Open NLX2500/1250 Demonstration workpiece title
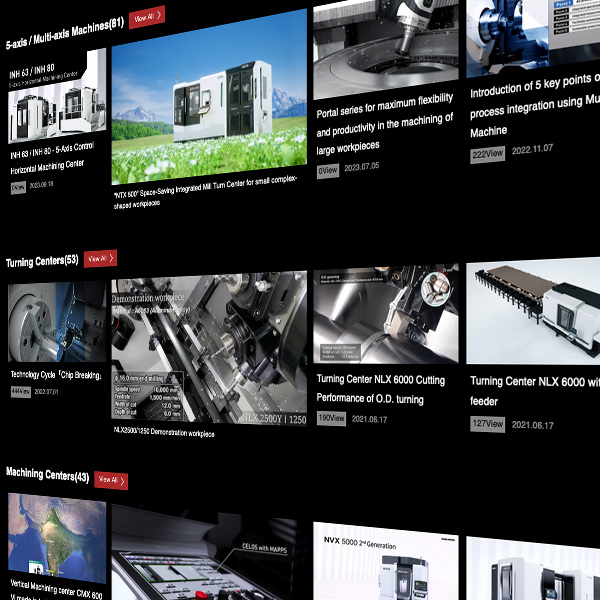This screenshot has width=600, height=600. pyautogui.click(x=164, y=432)
